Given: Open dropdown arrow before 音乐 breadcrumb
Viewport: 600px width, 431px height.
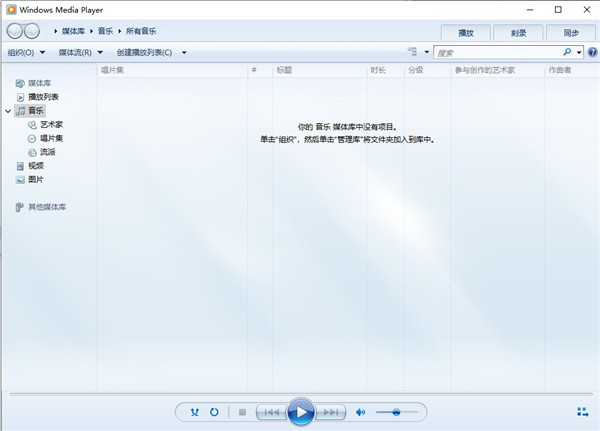Looking at the screenshot, I should click(92, 31).
